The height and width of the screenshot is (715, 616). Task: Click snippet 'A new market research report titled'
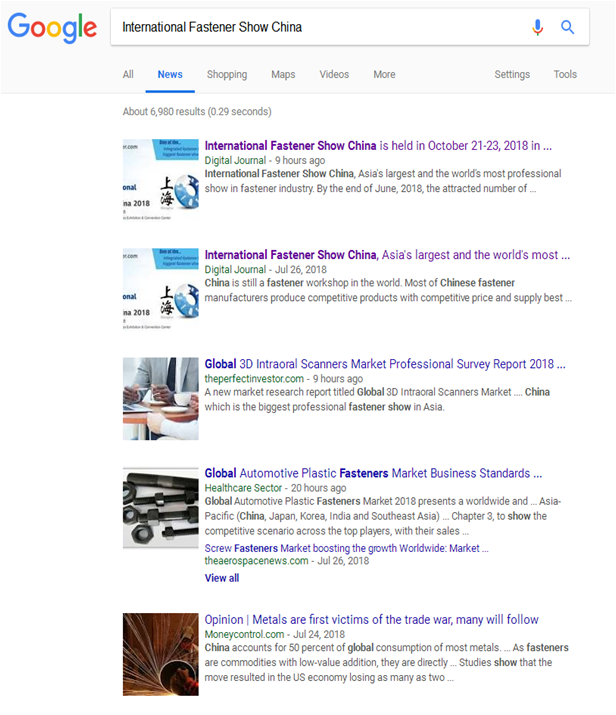coord(279,392)
